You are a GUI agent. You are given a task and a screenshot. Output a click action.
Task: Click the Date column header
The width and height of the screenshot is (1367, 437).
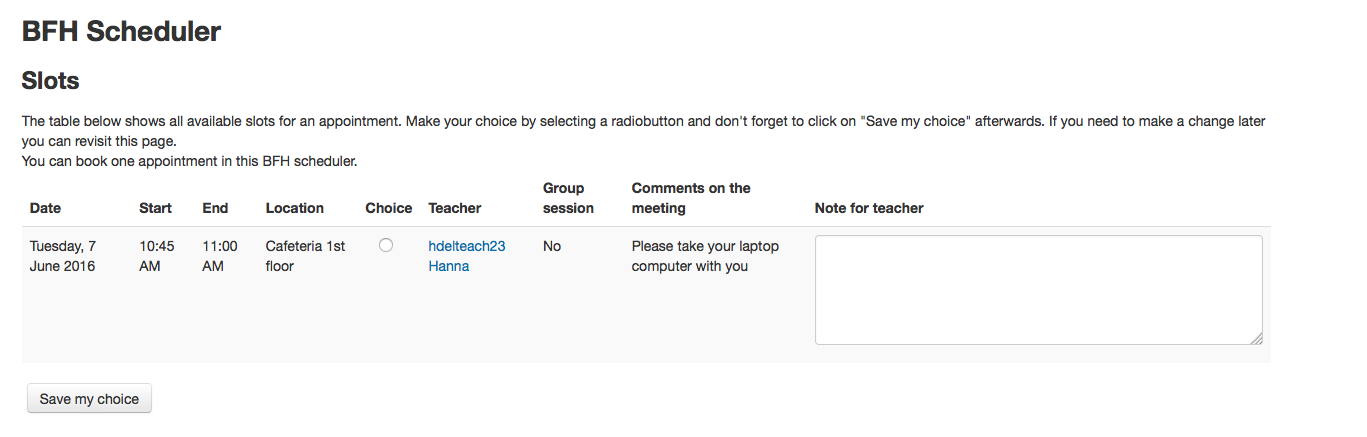(x=45, y=208)
